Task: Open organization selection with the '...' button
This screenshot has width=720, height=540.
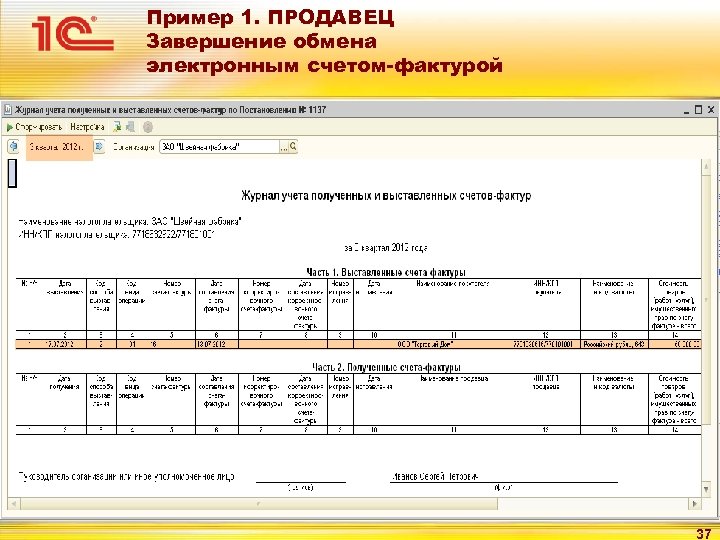Action: coord(284,147)
